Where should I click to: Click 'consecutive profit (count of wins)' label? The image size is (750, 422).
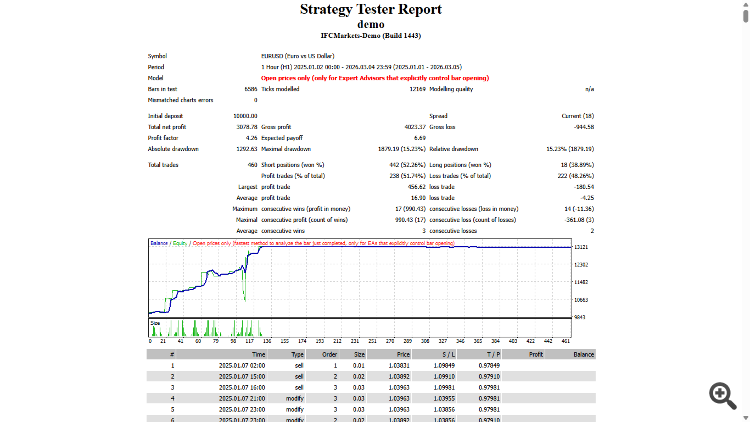coord(305,220)
